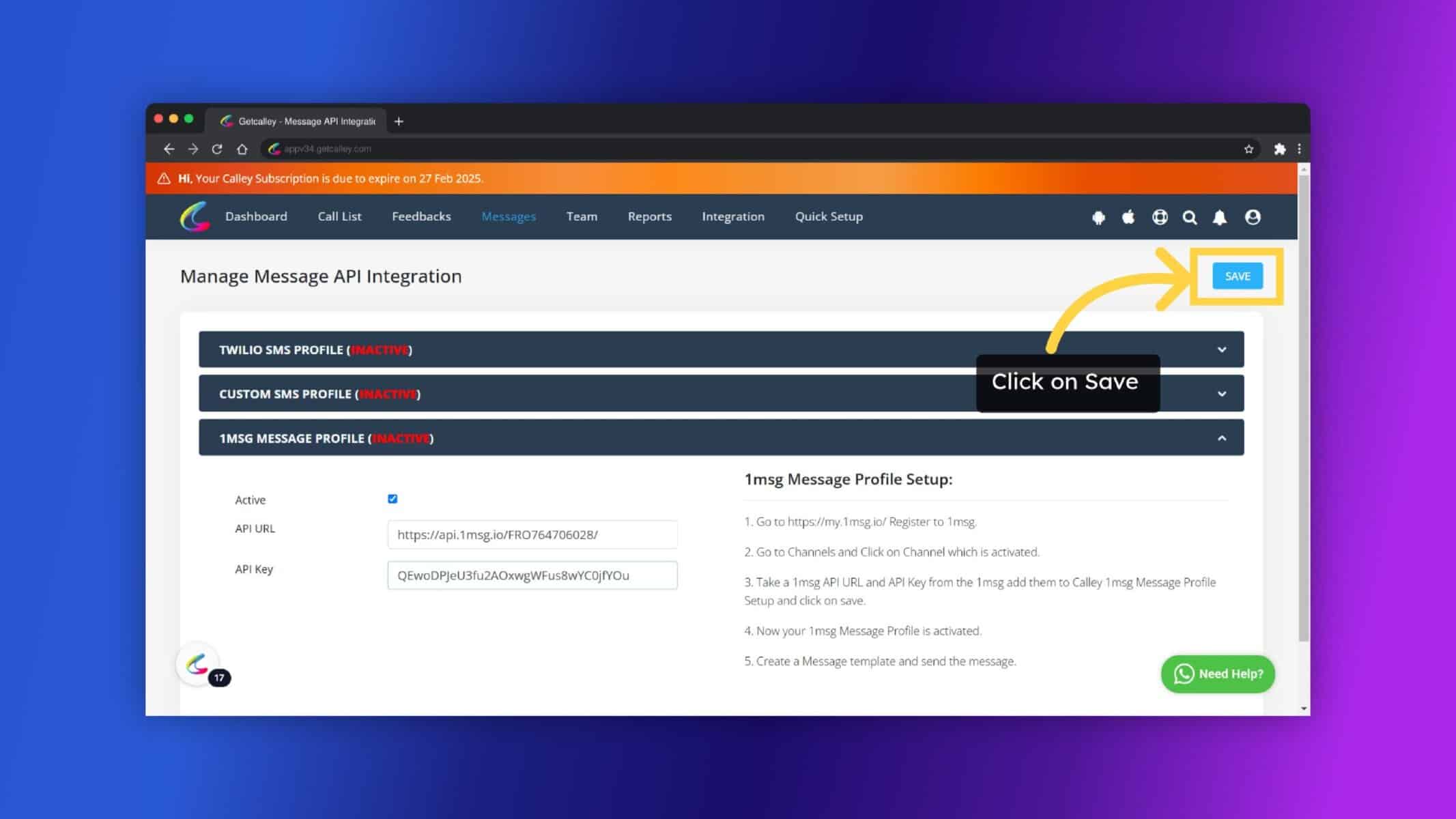Screen dimensions: 1456x819
Task: Open the user account profile icon
Action: coord(1253,217)
